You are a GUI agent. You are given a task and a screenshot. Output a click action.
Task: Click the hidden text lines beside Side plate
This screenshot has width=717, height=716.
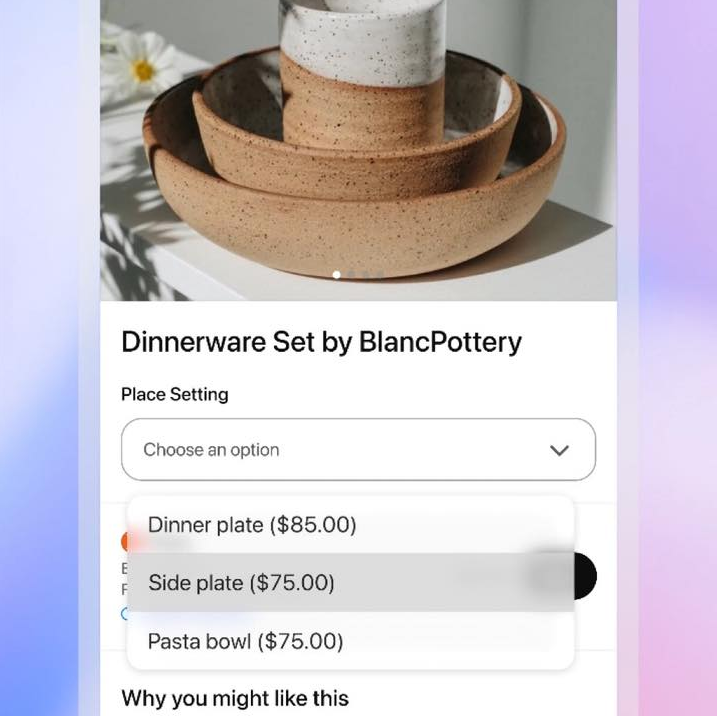point(123,579)
